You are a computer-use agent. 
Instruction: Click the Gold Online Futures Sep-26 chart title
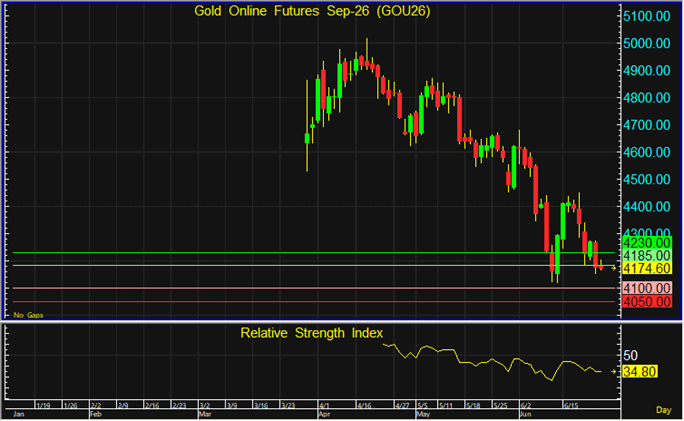[312, 11]
